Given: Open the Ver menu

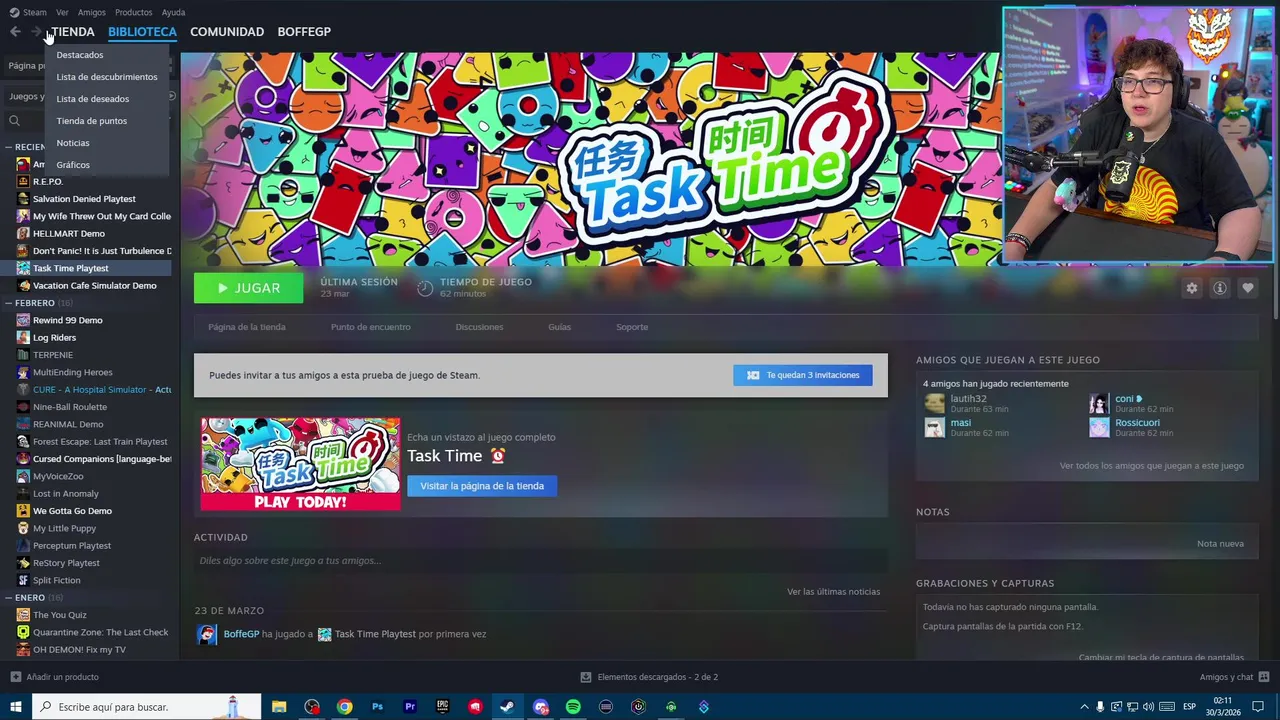Looking at the screenshot, I should pos(62,12).
